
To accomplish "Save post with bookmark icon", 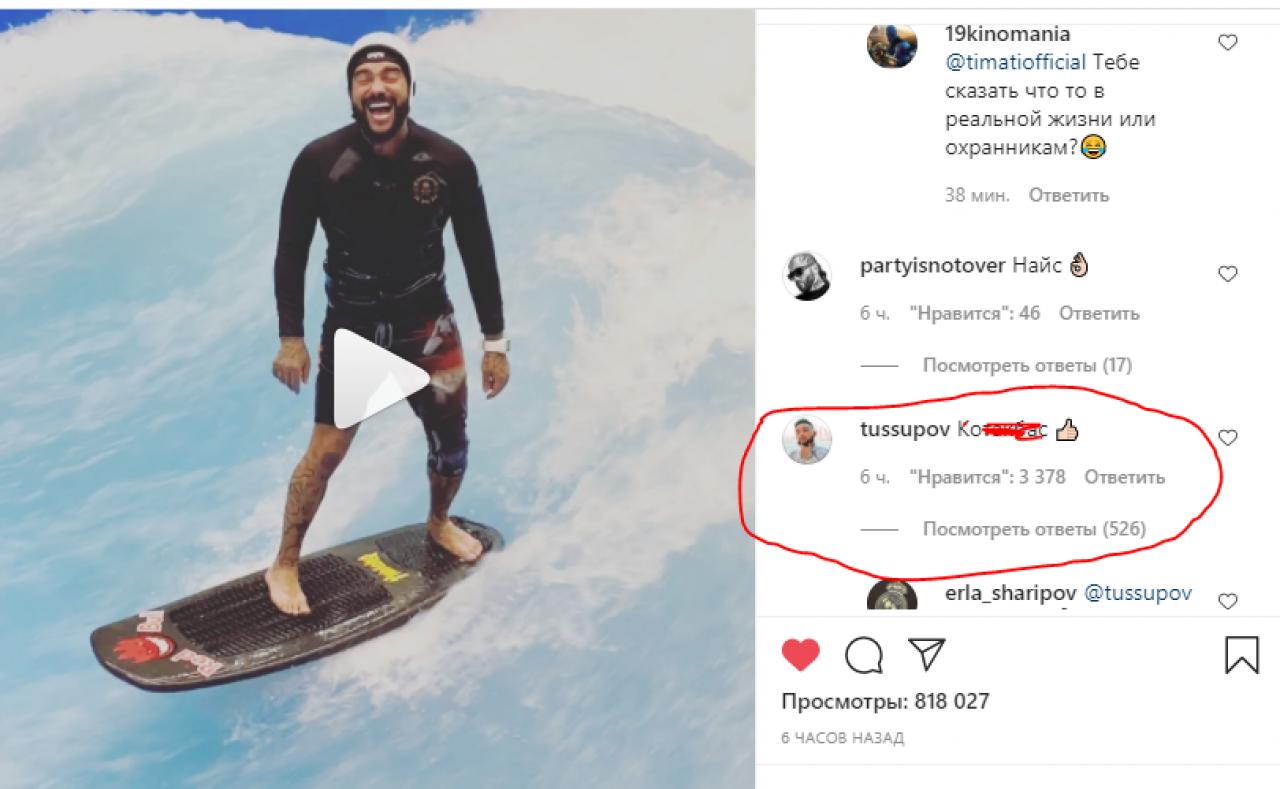I will 1241,655.
